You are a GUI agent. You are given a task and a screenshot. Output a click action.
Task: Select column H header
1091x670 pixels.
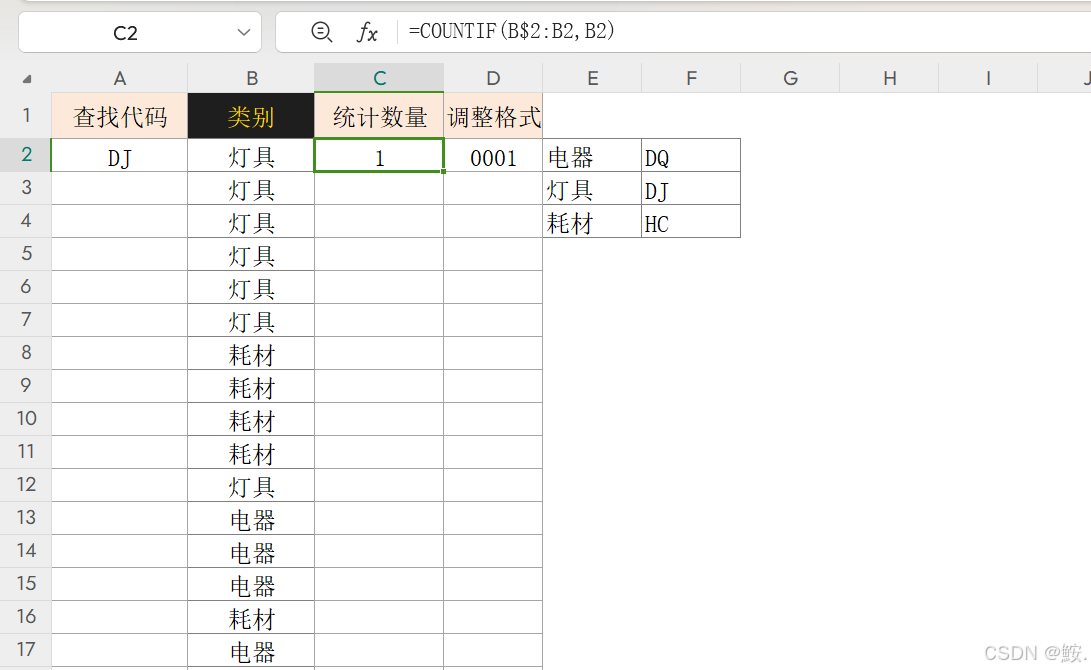click(889, 79)
